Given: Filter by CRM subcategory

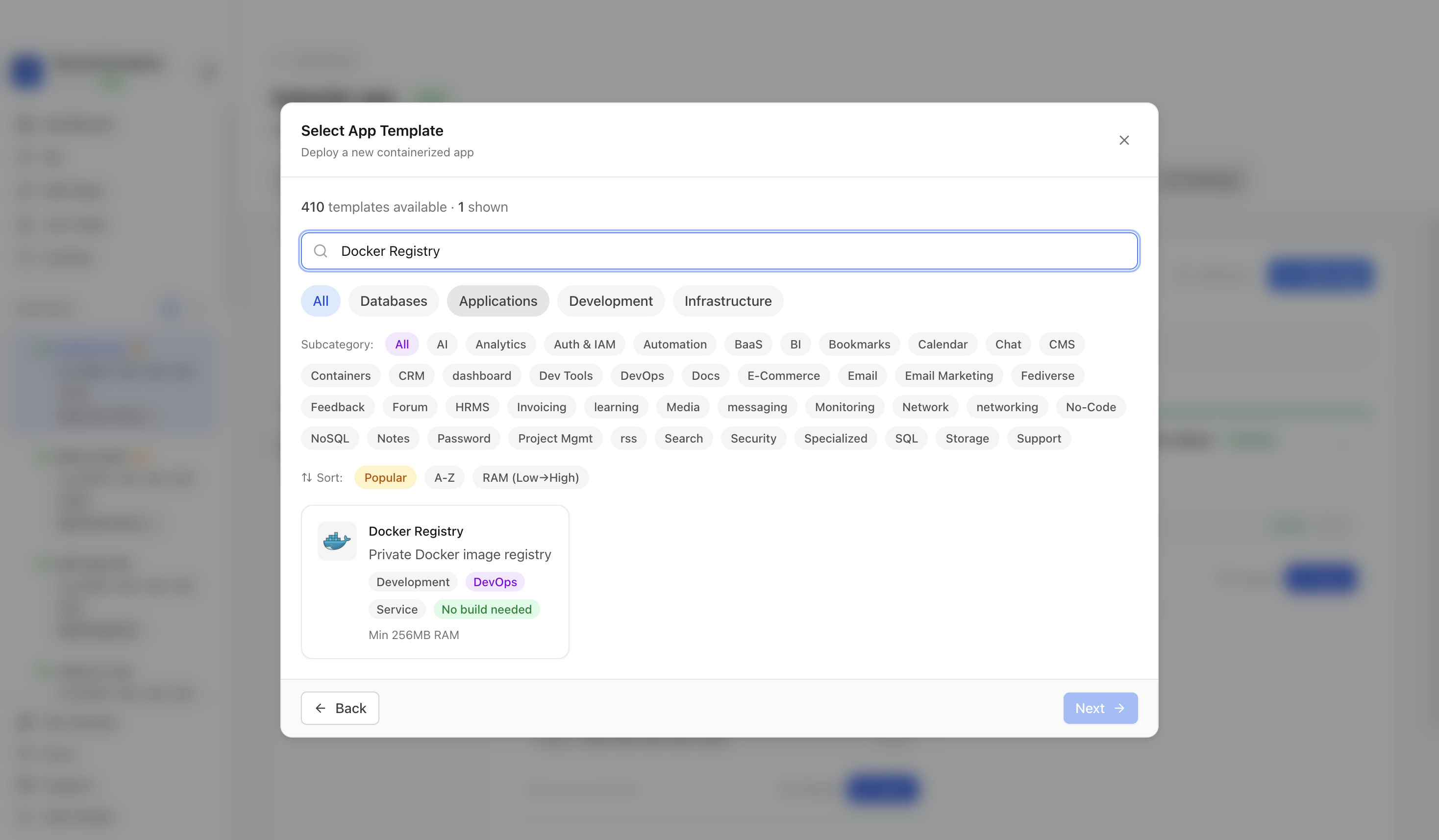Looking at the screenshot, I should [x=411, y=376].
